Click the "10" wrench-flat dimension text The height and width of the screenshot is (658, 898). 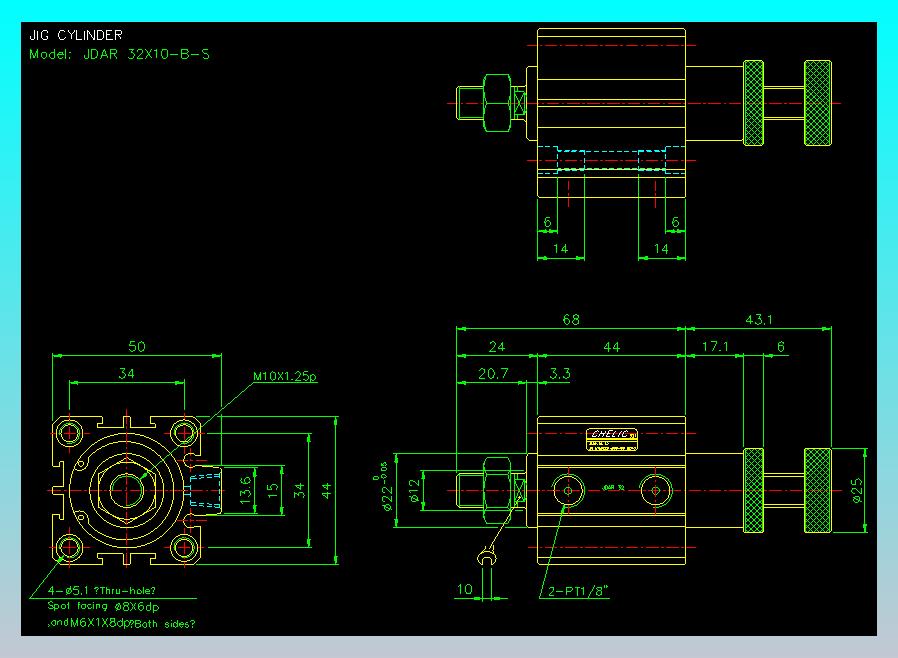pyautogui.click(x=464, y=589)
